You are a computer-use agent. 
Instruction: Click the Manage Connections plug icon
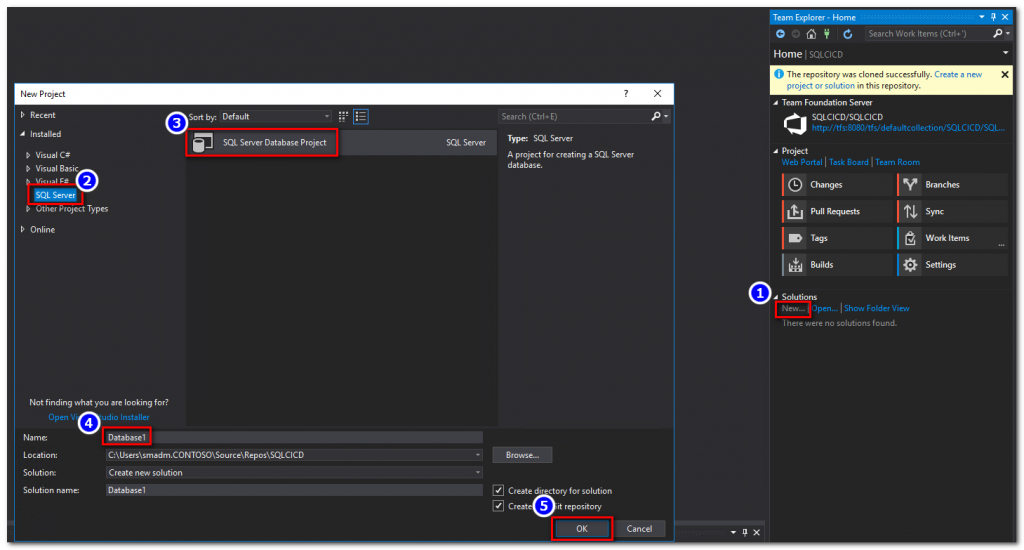coord(827,34)
